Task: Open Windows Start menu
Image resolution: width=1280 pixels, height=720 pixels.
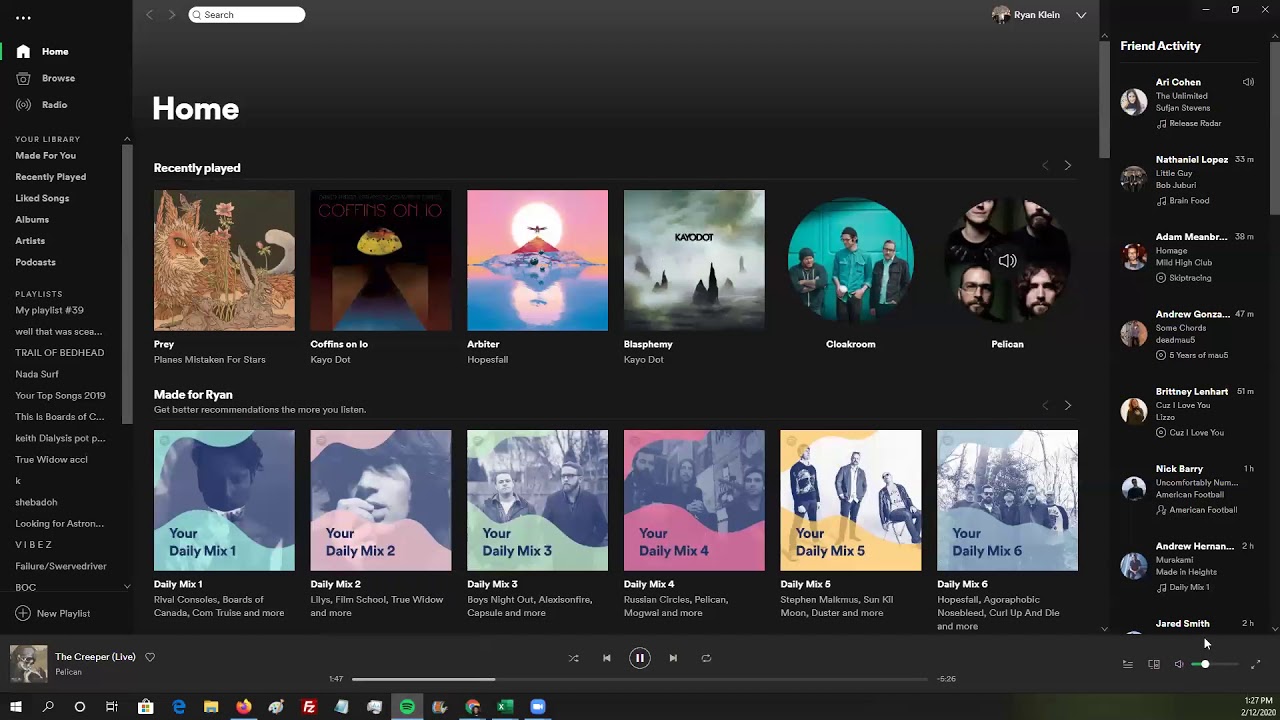Action: 16,707
